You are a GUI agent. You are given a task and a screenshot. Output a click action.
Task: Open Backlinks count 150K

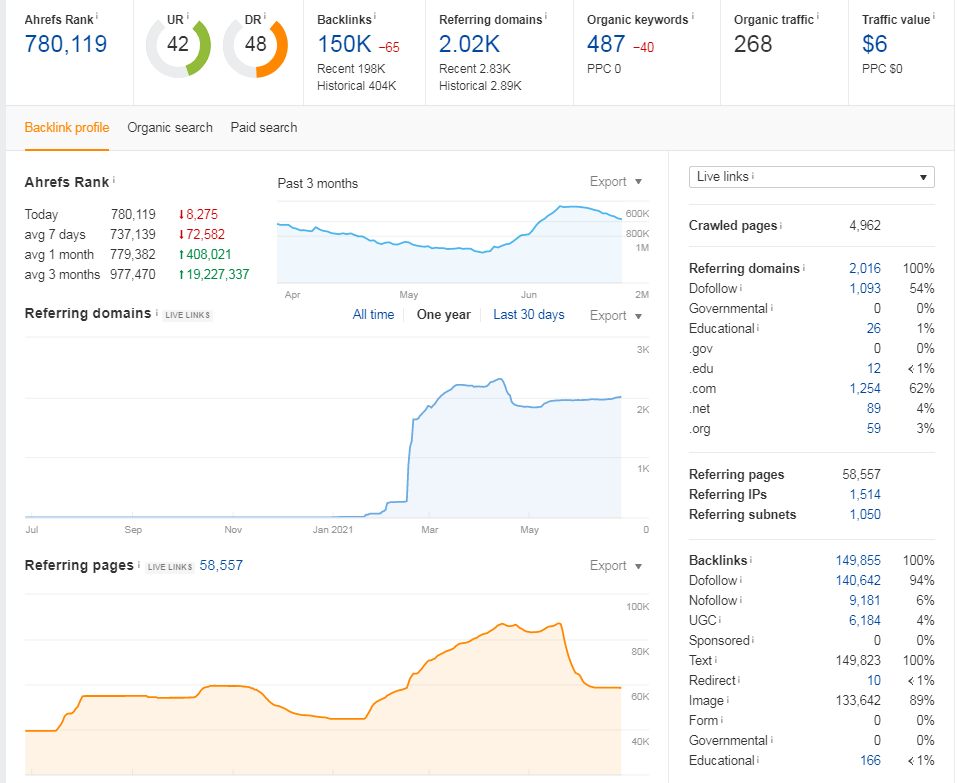(344, 44)
